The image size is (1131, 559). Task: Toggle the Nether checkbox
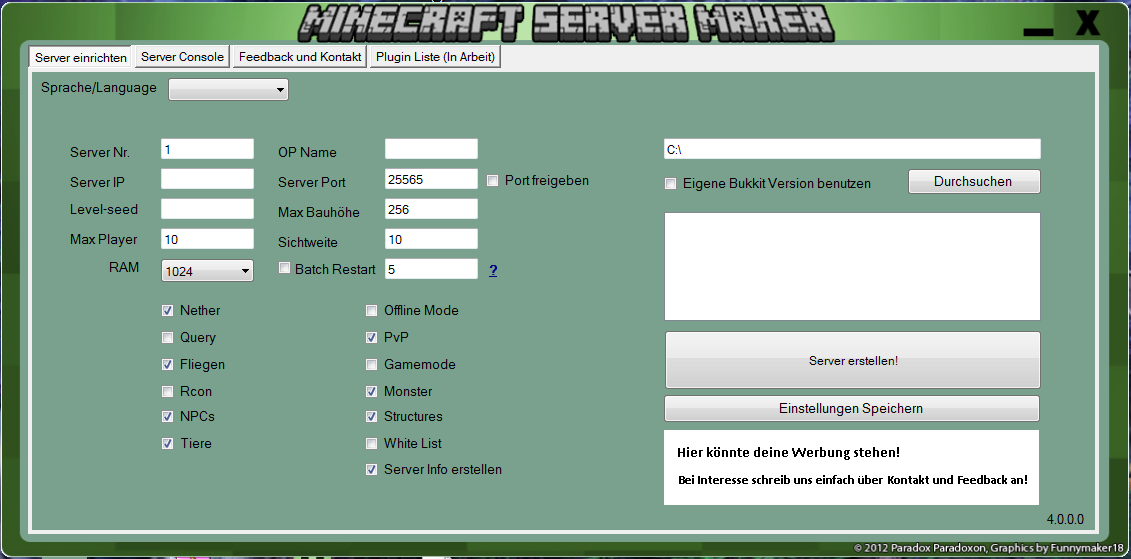pyautogui.click(x=167, y=311)
